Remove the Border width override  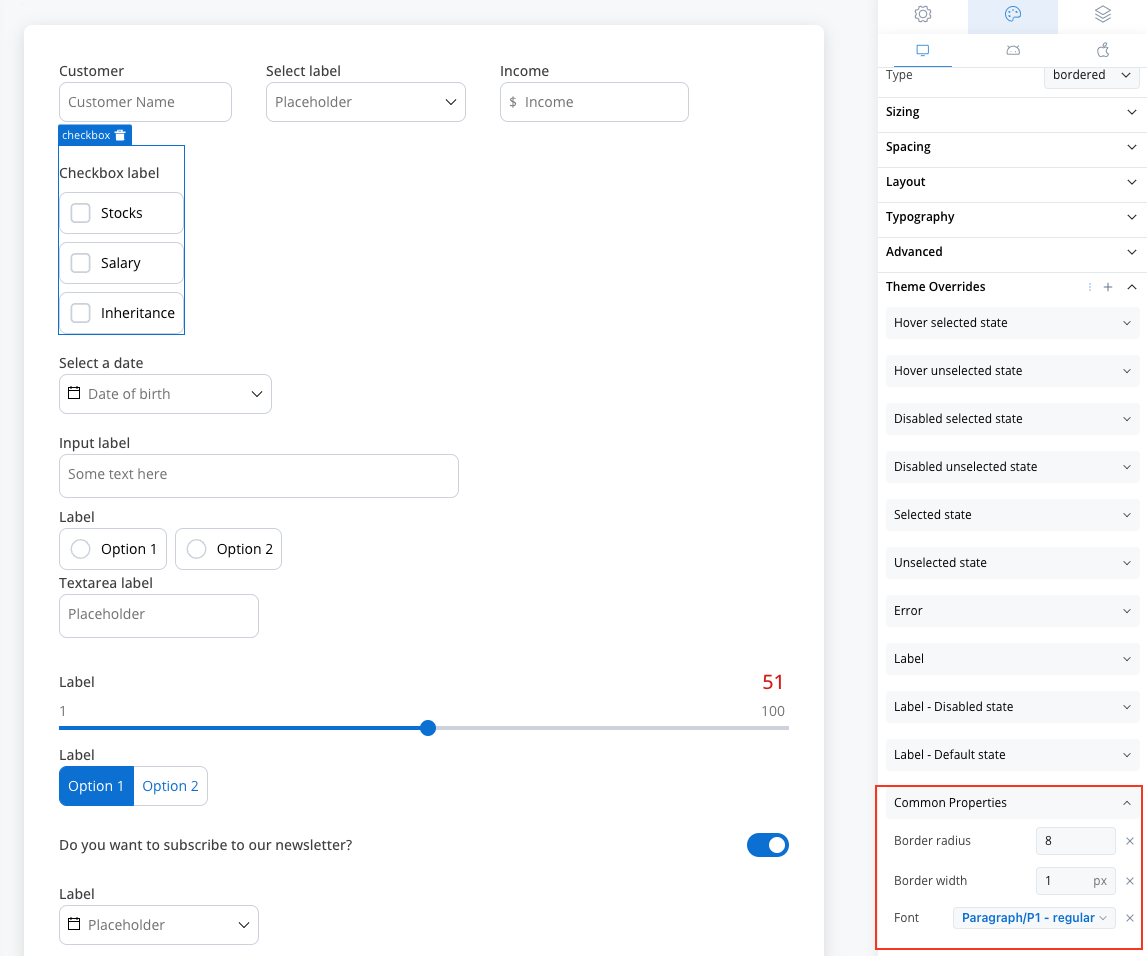[x=1129, y=881]
